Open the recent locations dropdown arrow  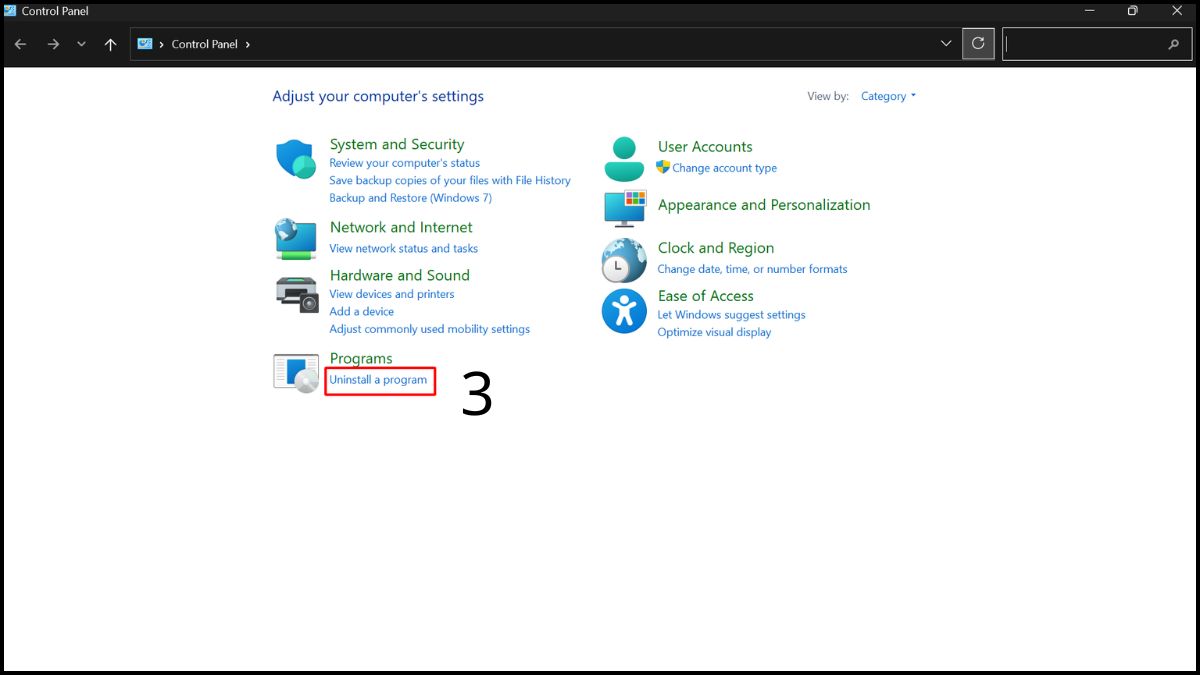[x=81, y=44]
